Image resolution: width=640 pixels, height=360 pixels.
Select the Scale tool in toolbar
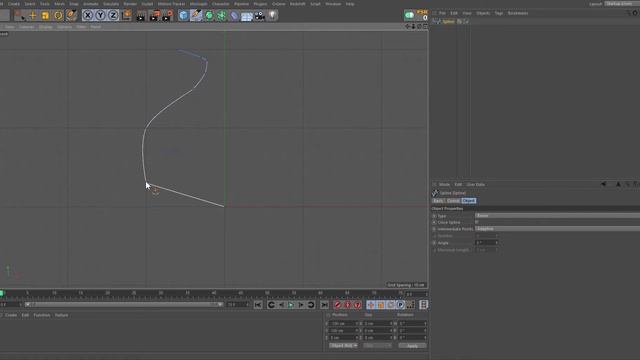[45, 16]
